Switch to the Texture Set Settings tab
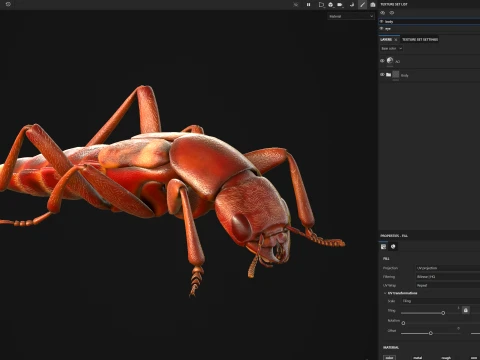Viewport: 480px width, 360px height. 420,39
